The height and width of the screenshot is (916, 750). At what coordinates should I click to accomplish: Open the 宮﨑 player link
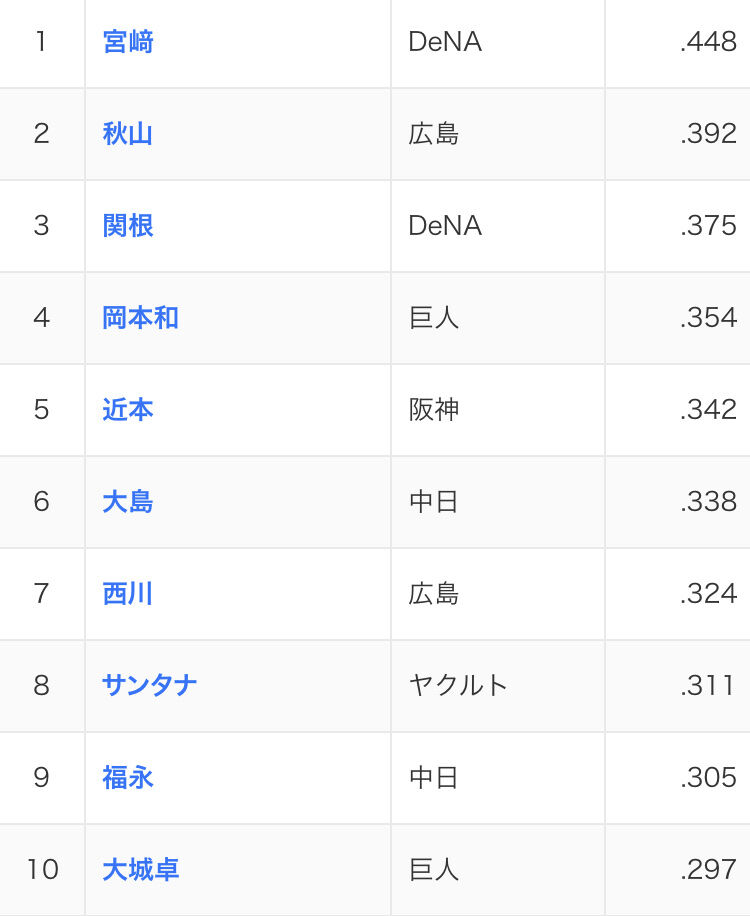(128, 42)
